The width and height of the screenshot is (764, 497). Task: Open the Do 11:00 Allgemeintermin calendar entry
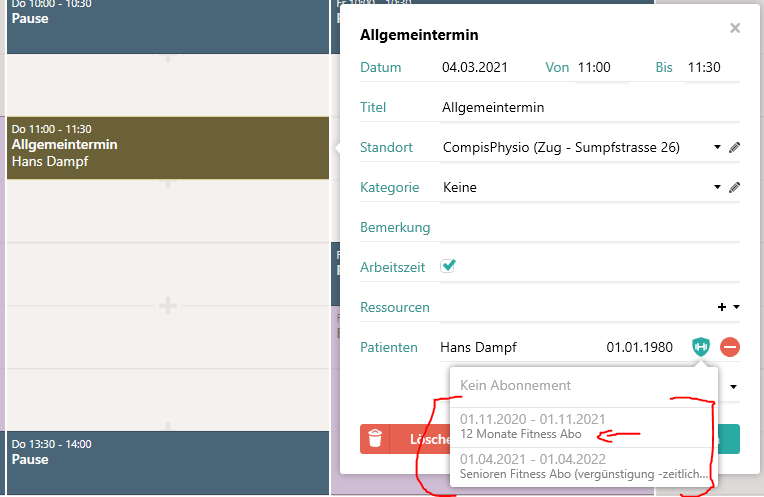point(168,148)
